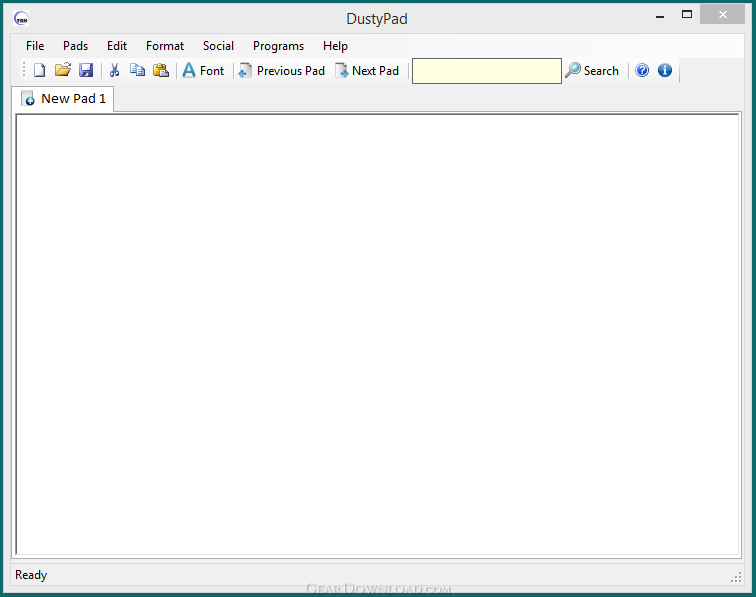Click the toolbar grip handle

[24, 70]
